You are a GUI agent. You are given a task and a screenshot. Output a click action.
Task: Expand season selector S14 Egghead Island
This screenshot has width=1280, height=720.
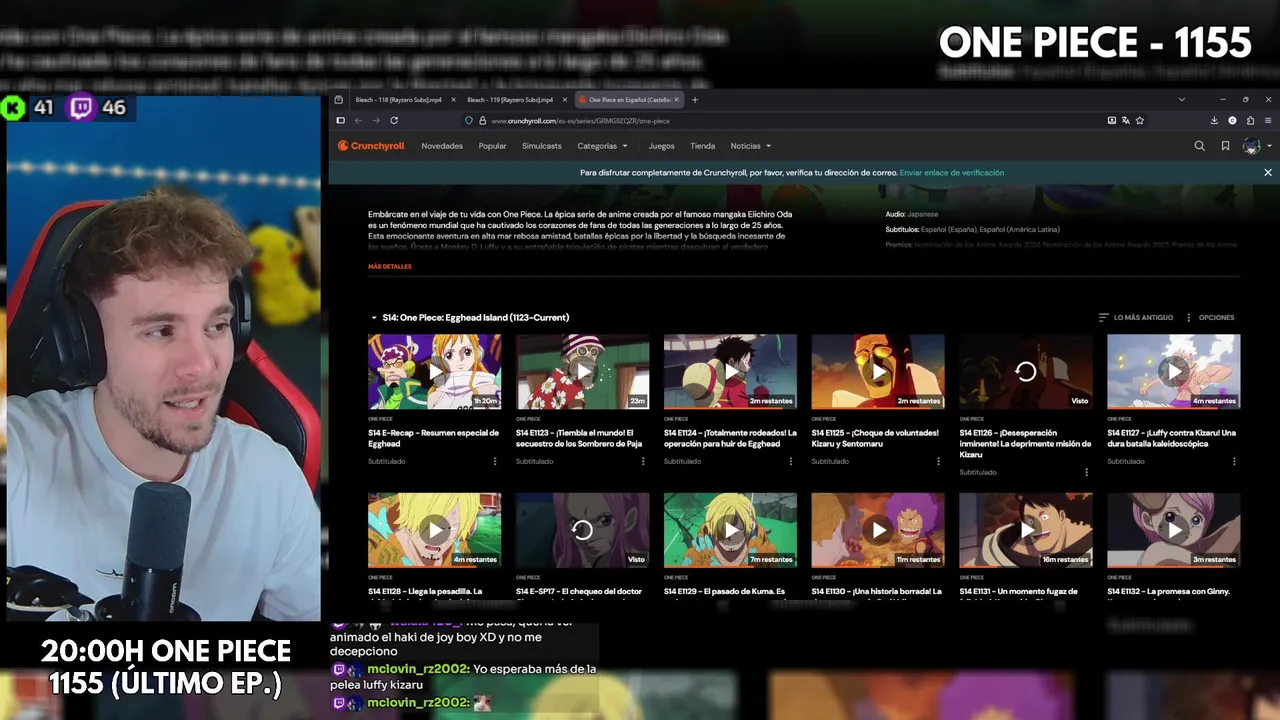(x=470, y=317)
